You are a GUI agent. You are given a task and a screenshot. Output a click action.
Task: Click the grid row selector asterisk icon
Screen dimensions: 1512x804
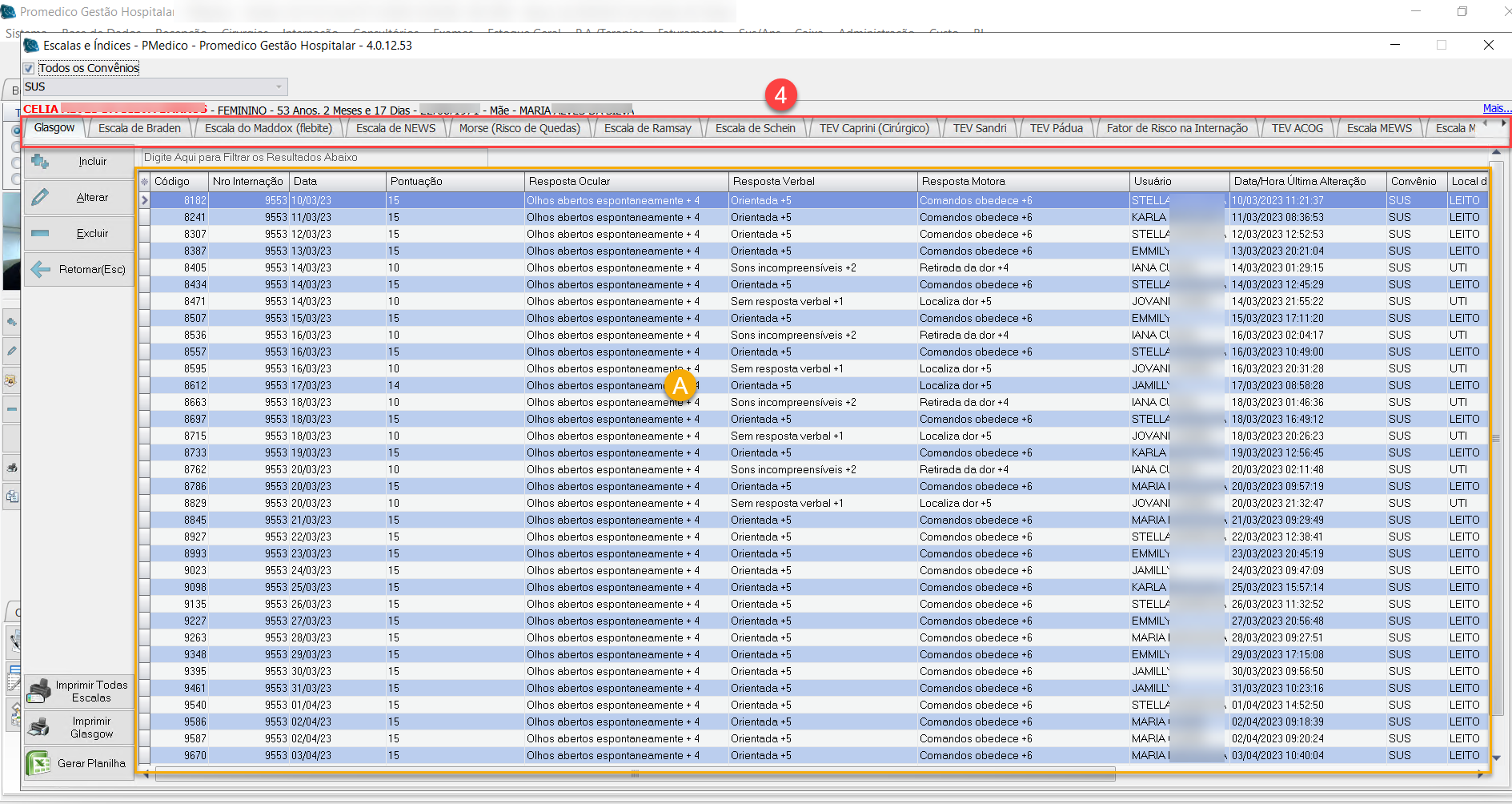144,182
